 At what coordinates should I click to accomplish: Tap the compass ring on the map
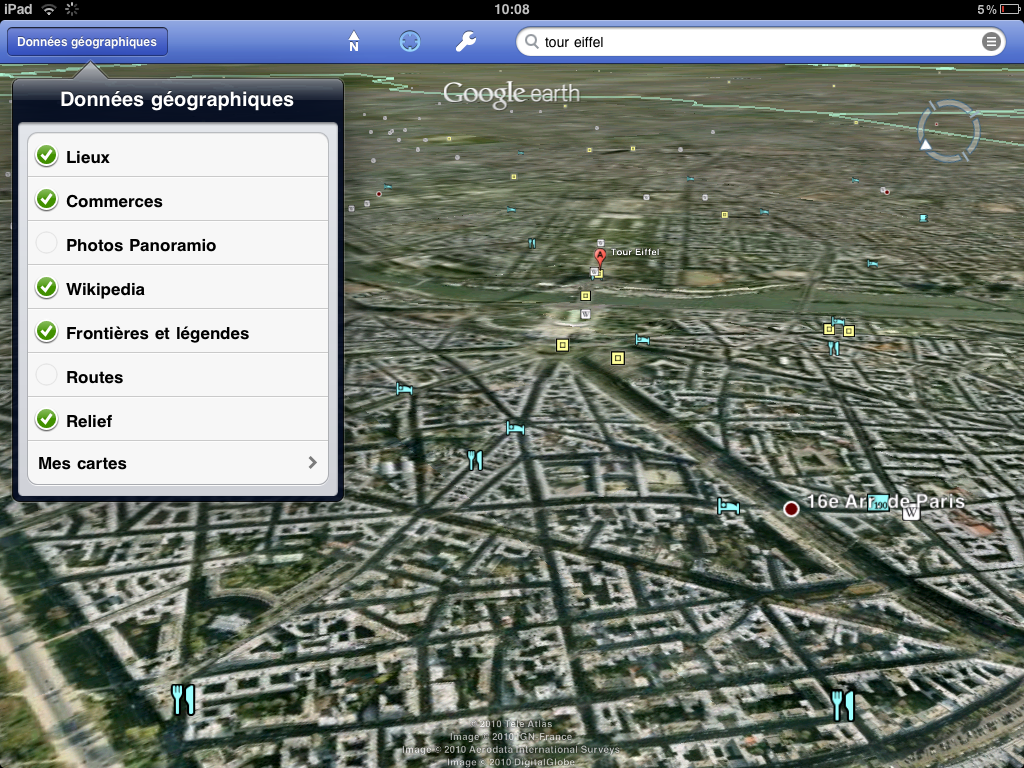tap(948, 131)
